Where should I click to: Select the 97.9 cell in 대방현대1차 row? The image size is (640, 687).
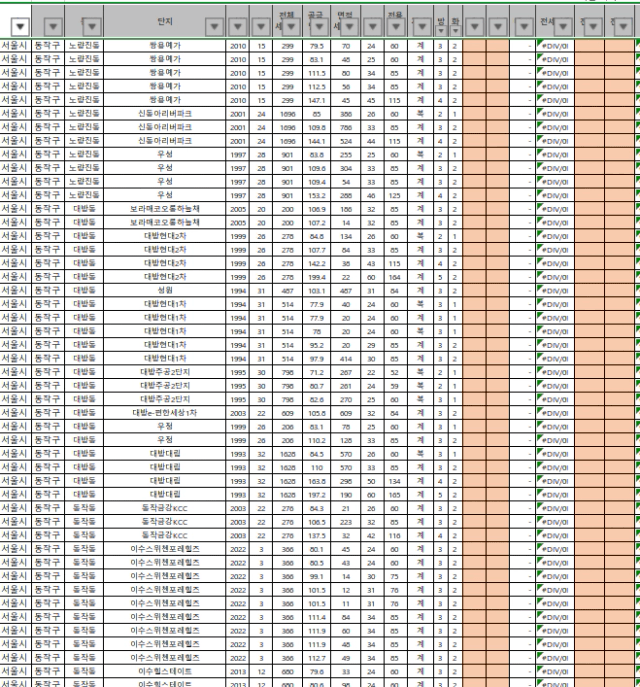click(316, 358)
